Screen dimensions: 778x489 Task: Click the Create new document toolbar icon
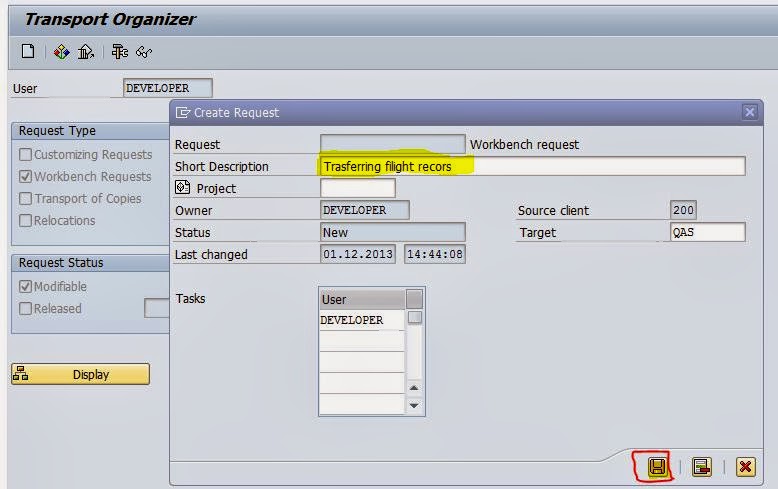point(28,51)
